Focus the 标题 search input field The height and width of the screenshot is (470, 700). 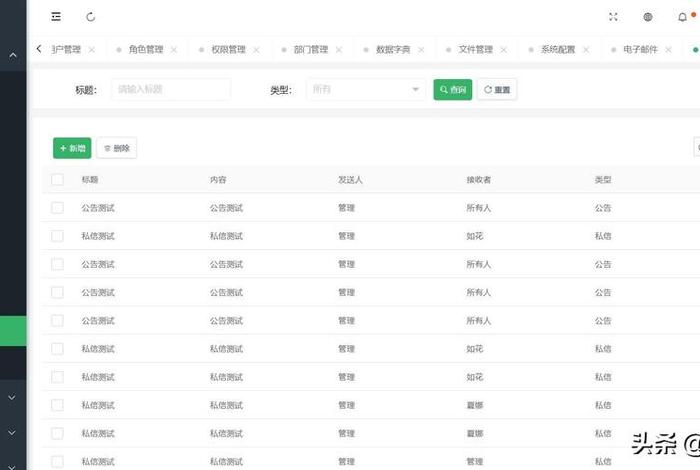(171, 89)
